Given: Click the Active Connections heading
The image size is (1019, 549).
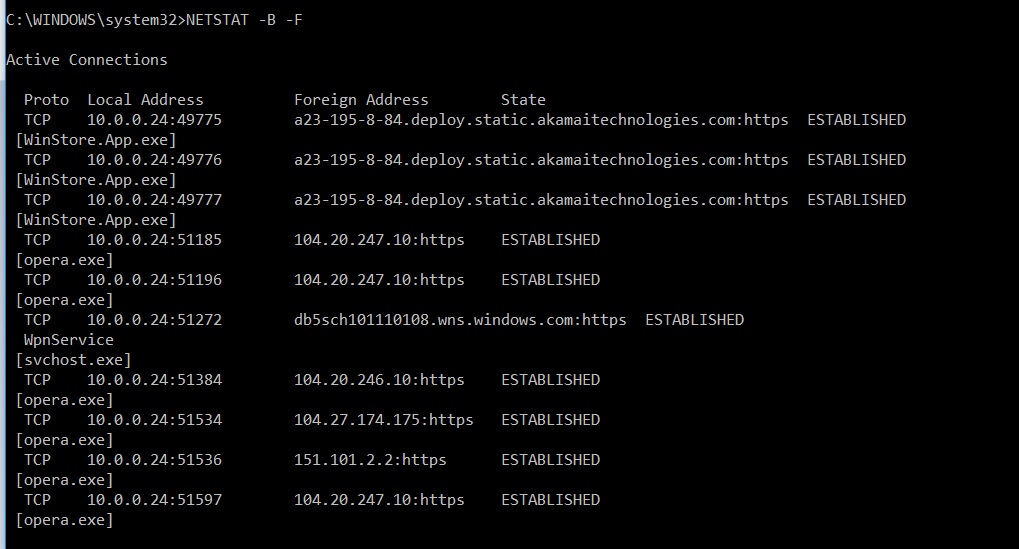Looking at the screenshot, I should [86, 60].
